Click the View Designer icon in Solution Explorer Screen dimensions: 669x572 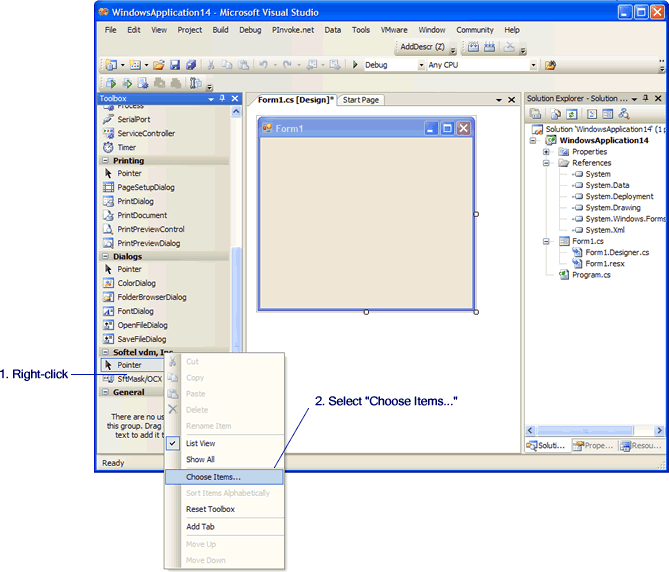608,114
